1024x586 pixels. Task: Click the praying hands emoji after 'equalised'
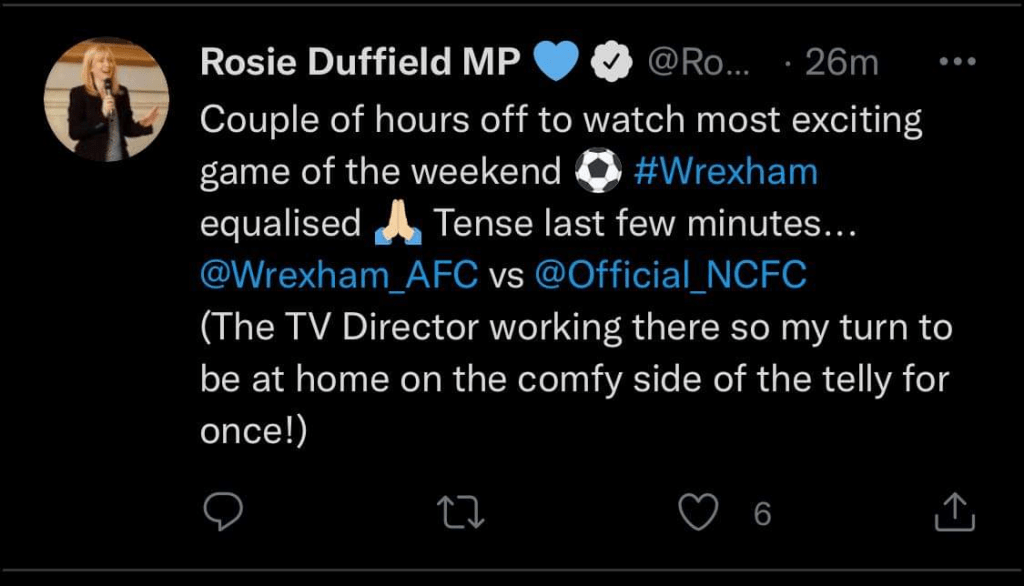398,224
